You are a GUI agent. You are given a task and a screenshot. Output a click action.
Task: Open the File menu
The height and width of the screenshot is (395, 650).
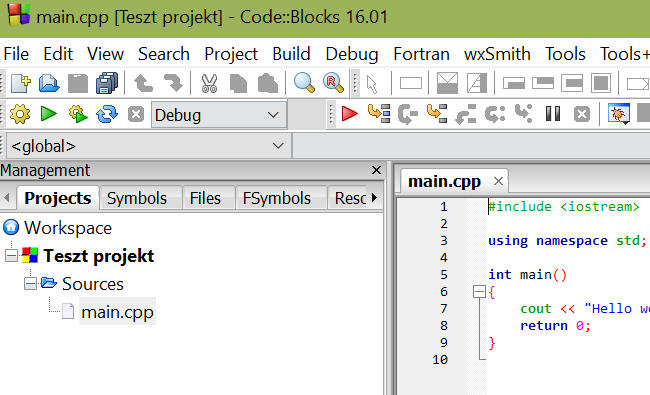(x=16, y=54)
